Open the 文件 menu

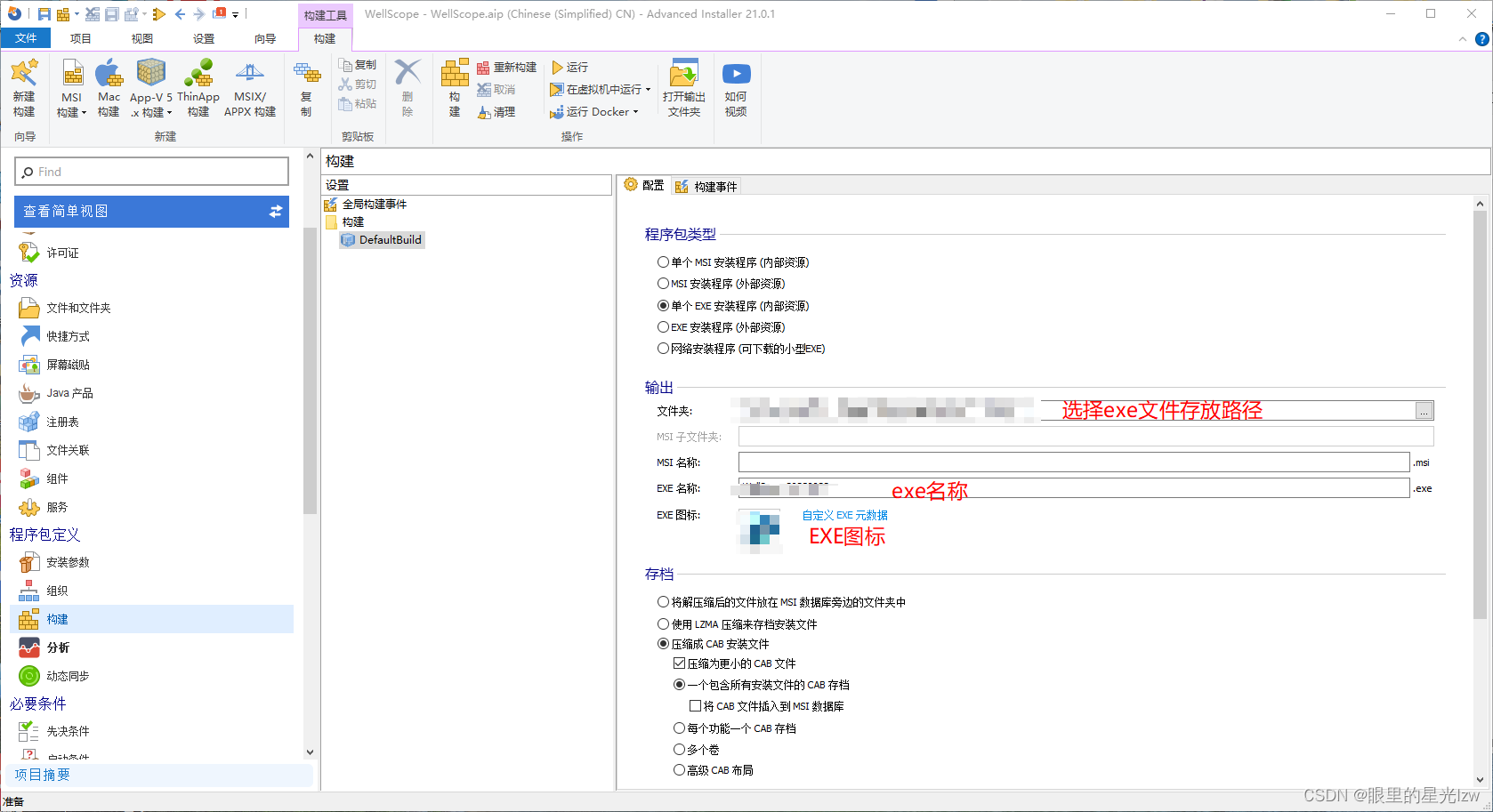(26, 38)
